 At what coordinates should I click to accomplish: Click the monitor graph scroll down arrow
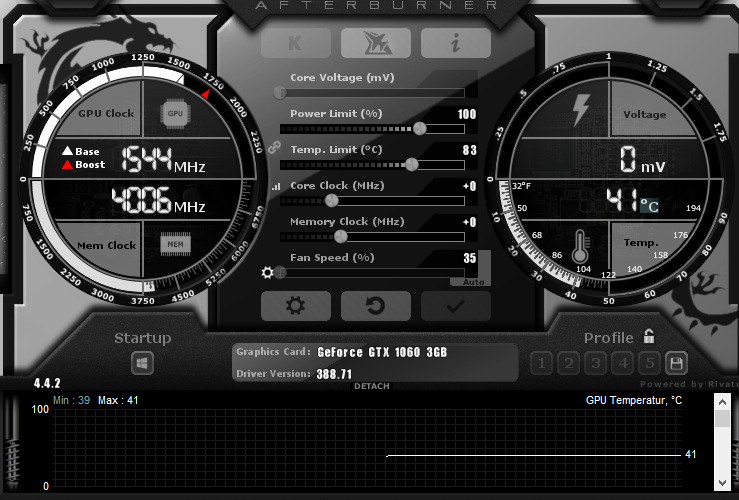(x=722, y=483)
